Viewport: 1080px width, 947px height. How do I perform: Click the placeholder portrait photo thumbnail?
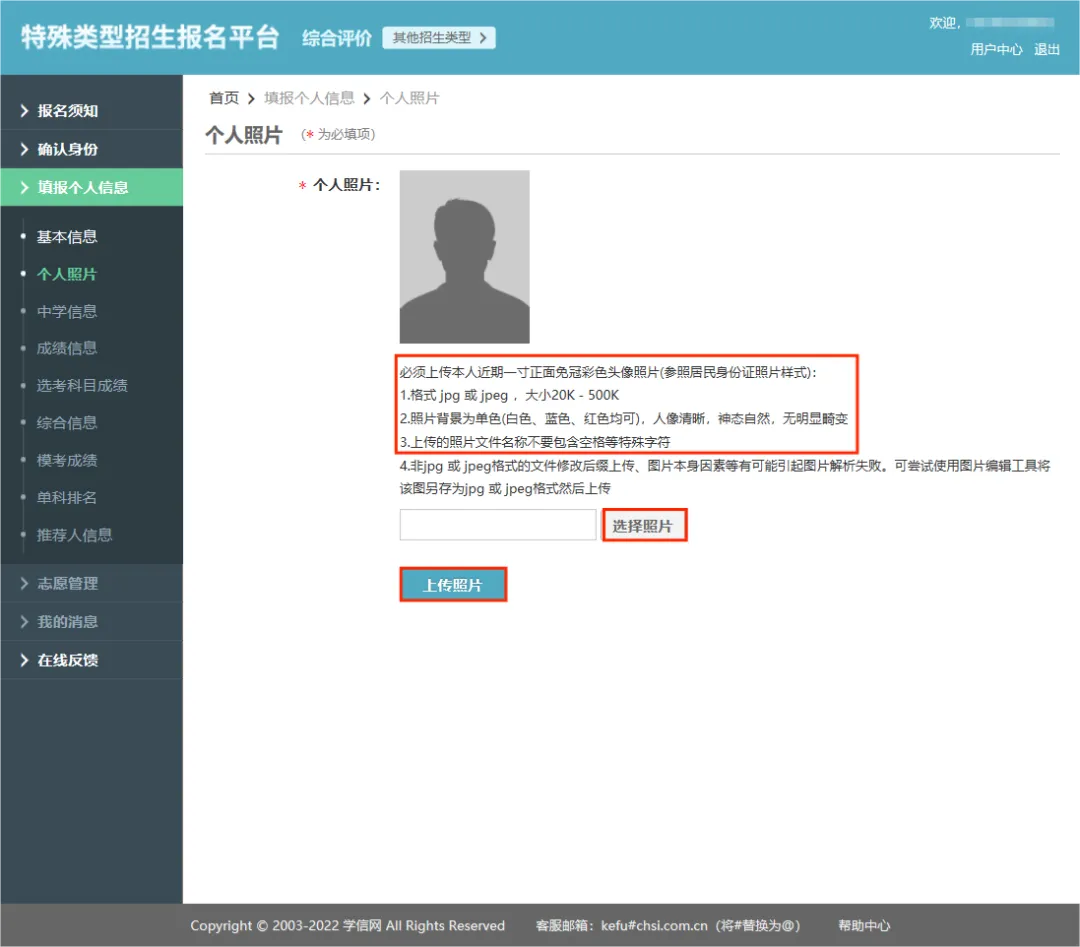(x=464, y=257)
